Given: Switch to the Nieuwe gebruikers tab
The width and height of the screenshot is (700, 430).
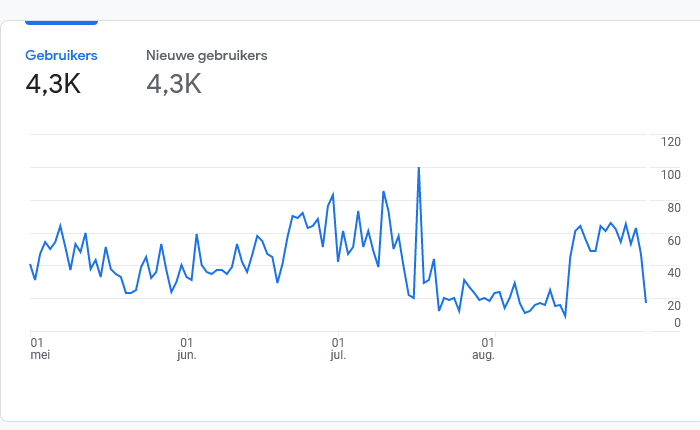Looking at the screenshot, I should click(x=207, y=55).
